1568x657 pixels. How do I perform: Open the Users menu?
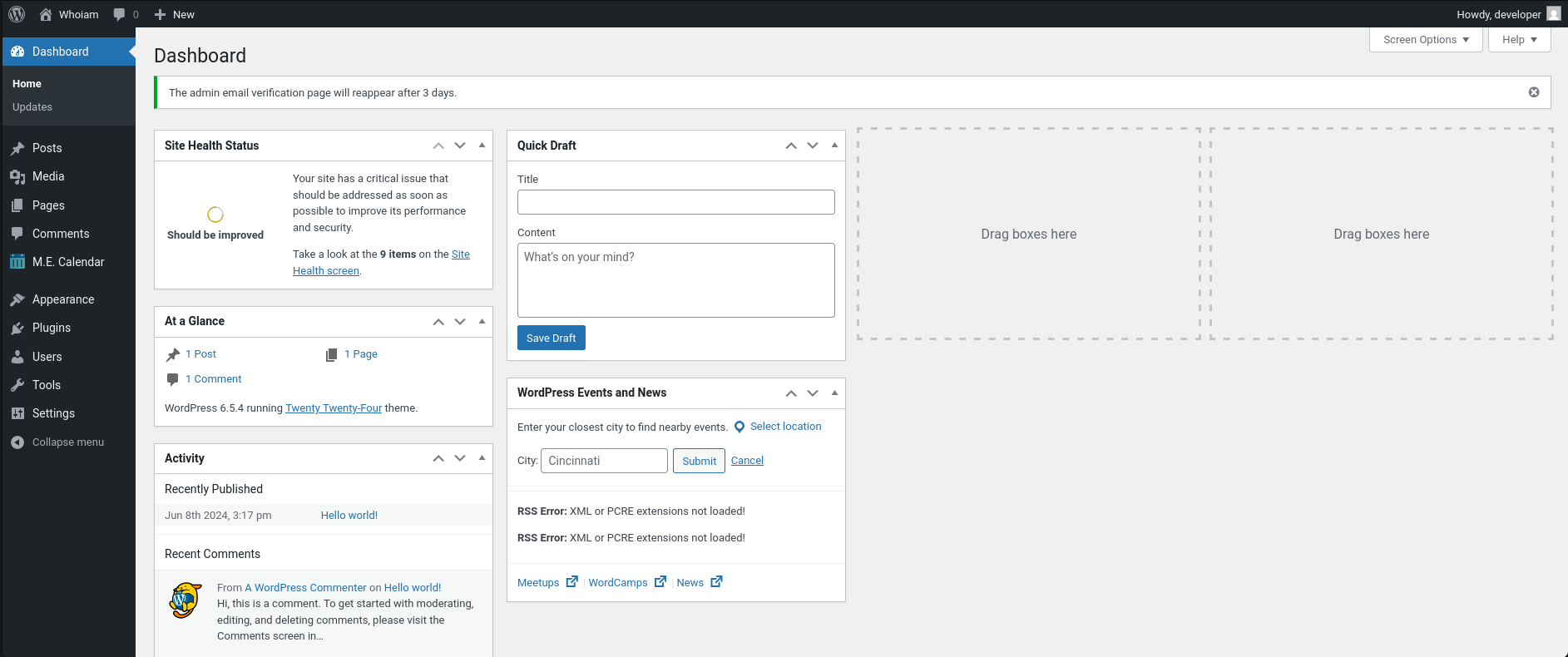click(67, 357)
